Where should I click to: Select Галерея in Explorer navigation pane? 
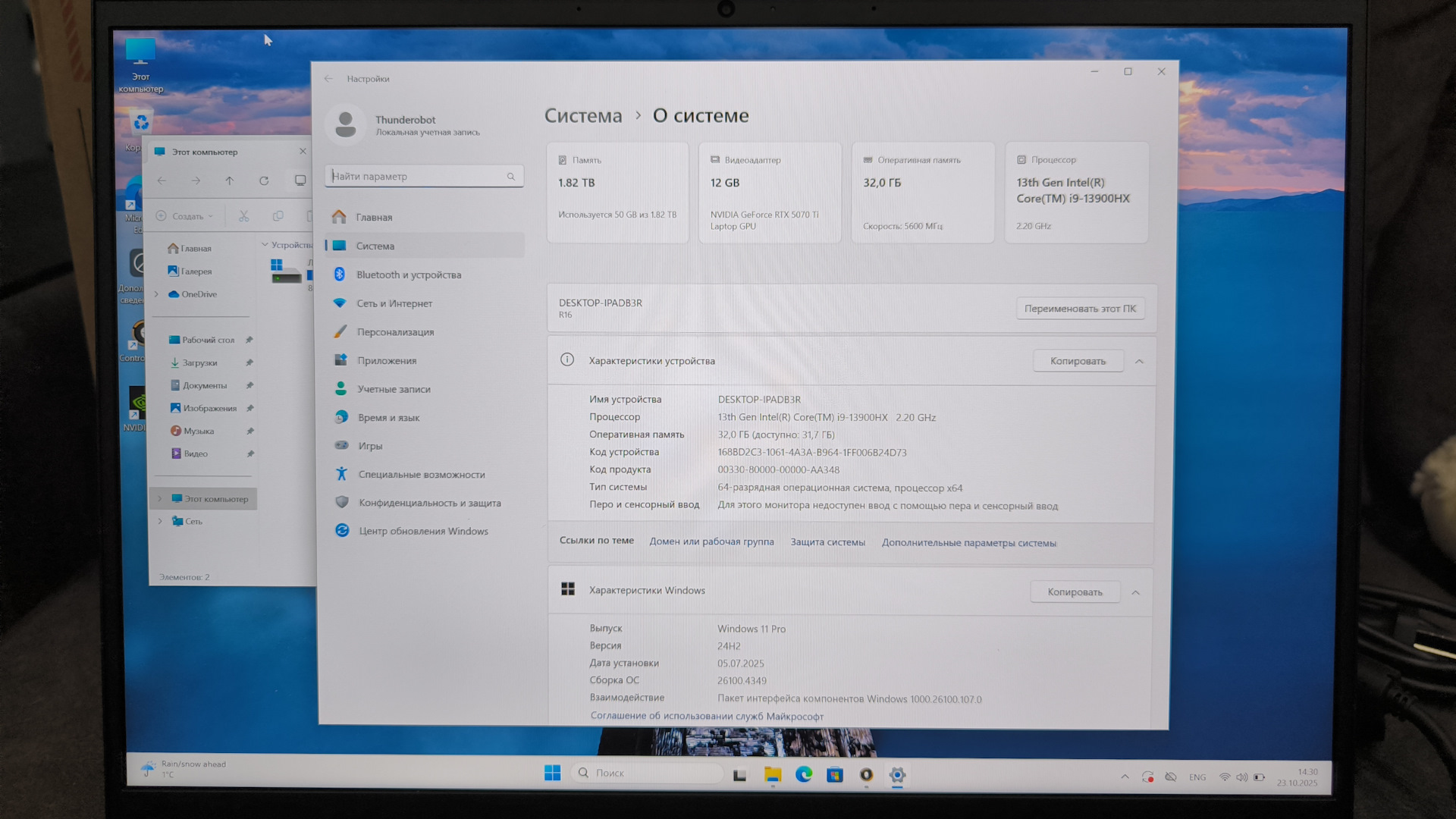click(190, 271)
